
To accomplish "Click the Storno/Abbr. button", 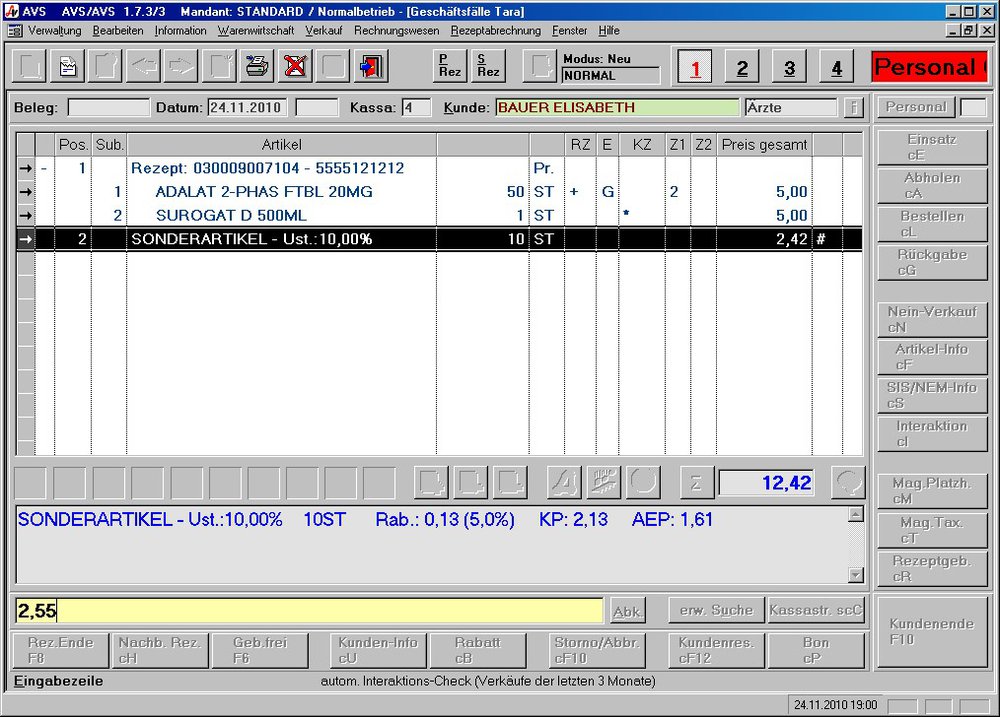I will point(597,650).
